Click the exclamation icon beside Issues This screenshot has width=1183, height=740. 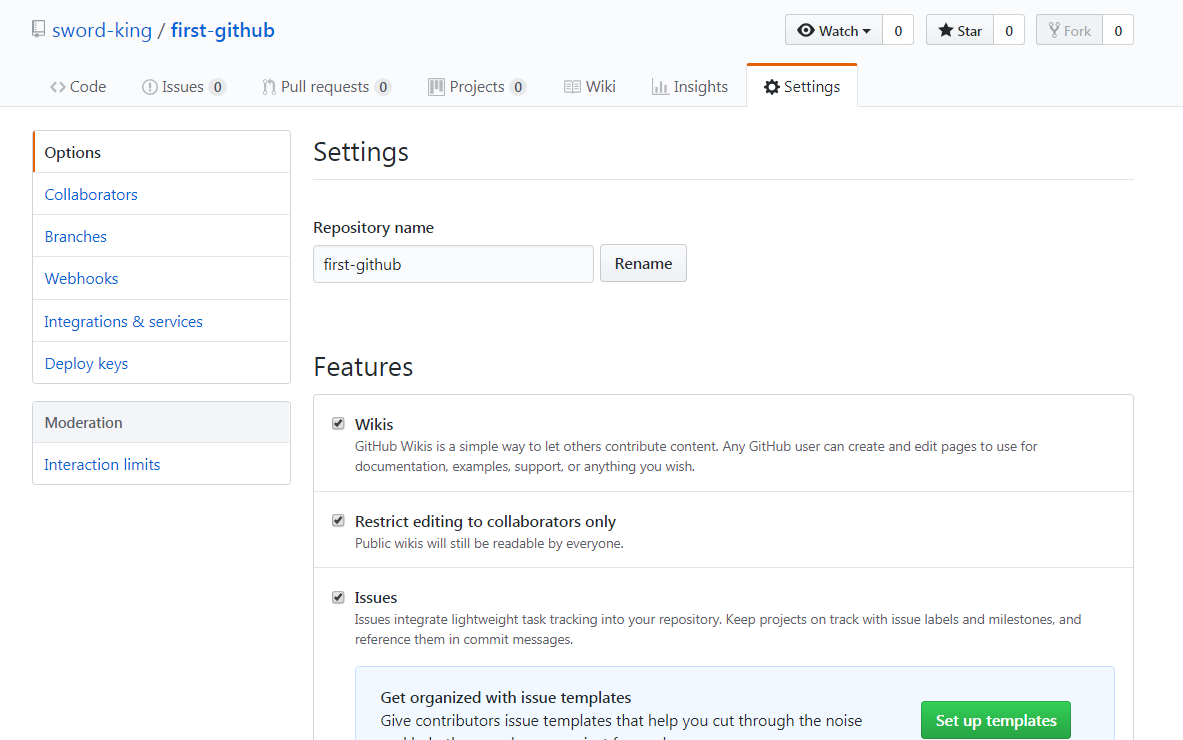(x=149, y=88)
